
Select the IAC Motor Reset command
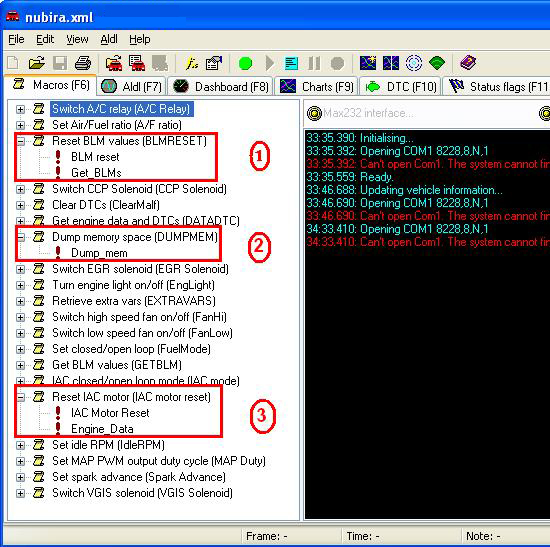click(110, 413)
